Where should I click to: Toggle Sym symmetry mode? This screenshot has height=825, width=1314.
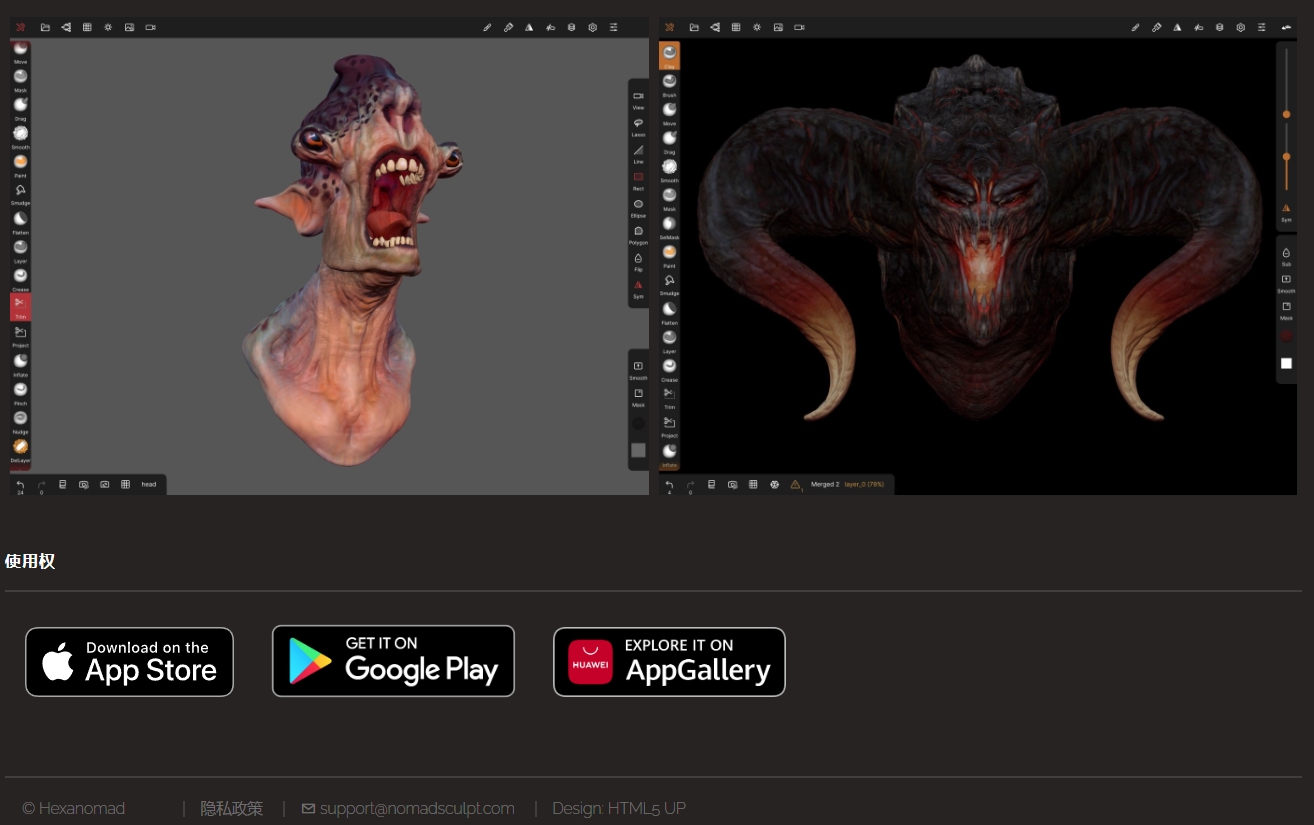click(x=638, y=286)
